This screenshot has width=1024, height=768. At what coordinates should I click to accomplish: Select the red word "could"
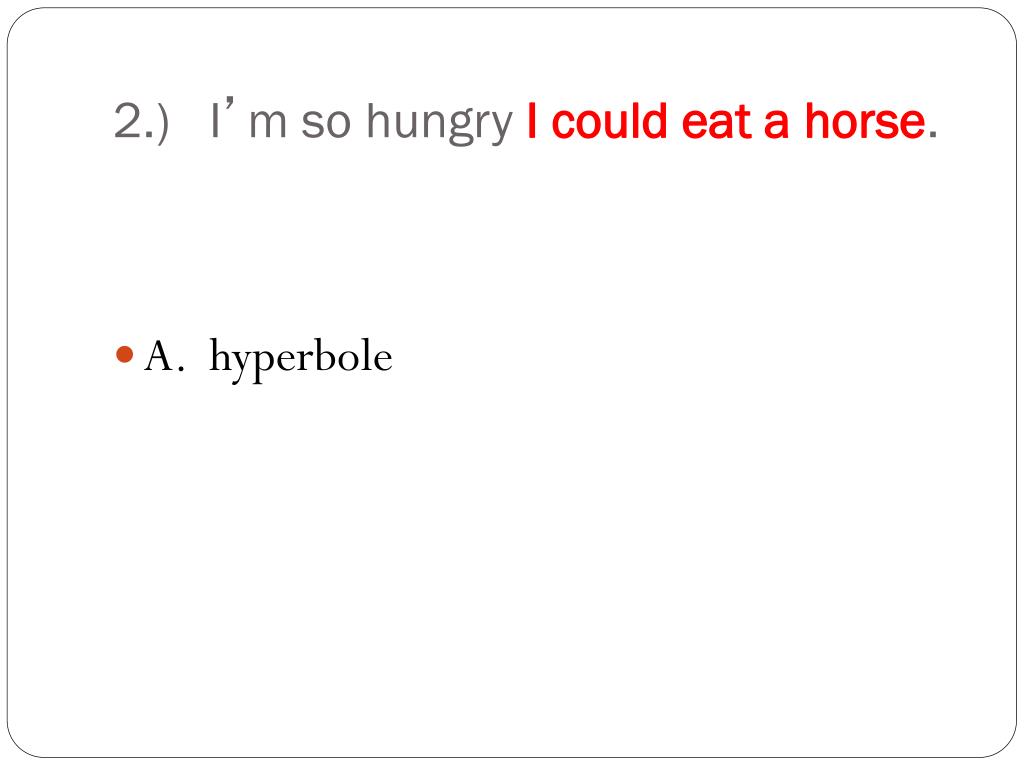pos(609,121)
